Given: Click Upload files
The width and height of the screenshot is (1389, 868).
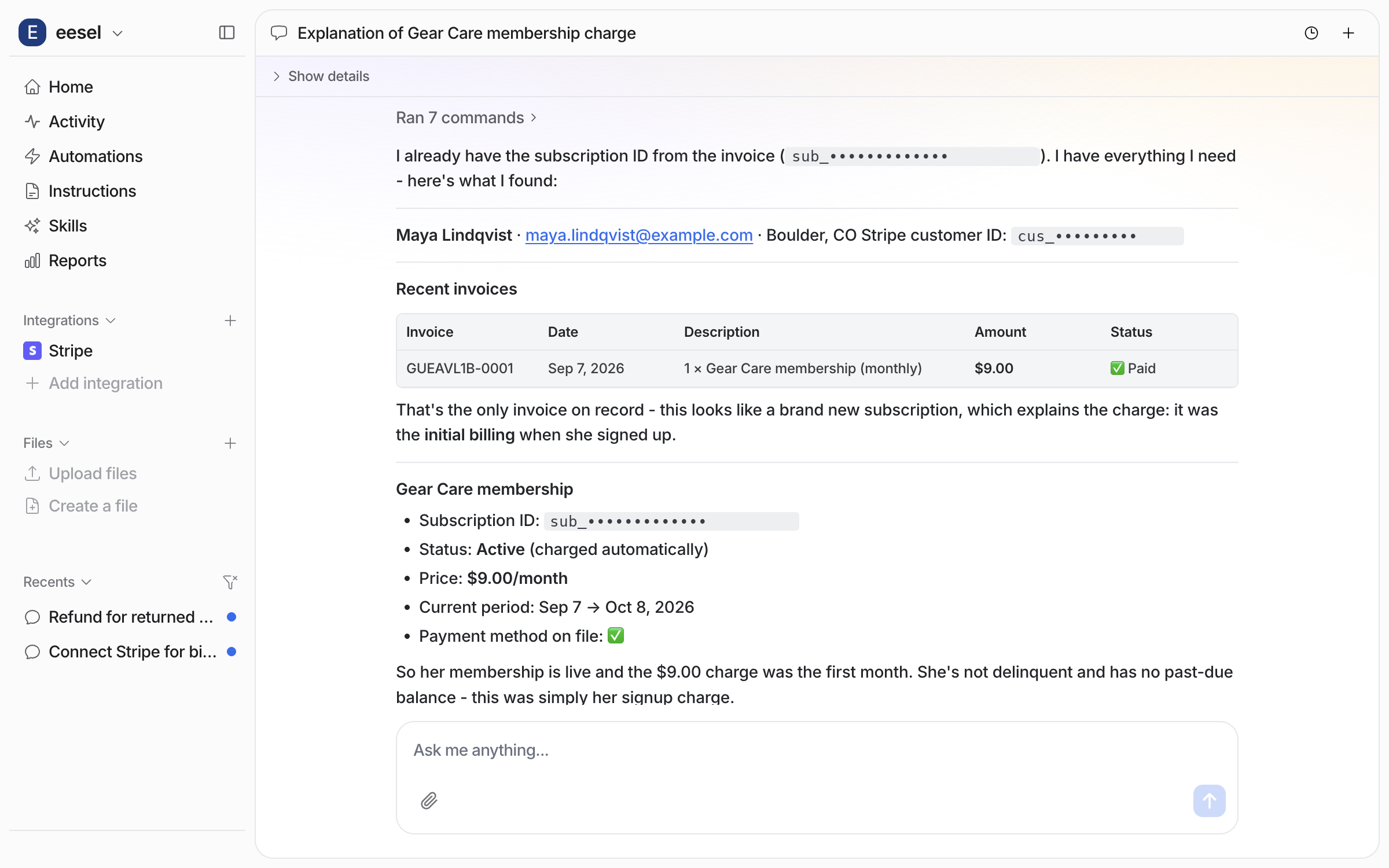Looking at the screenshot, I should [x=127, y=473].
